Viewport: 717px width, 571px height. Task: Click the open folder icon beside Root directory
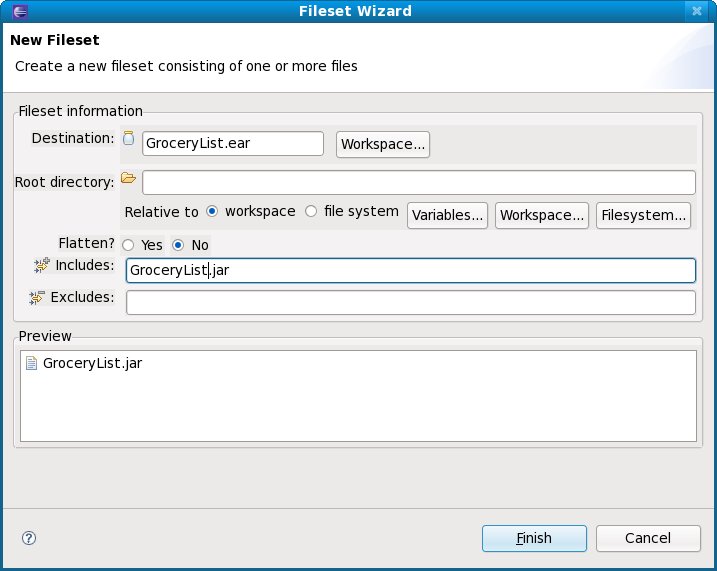tap(127, 179)
